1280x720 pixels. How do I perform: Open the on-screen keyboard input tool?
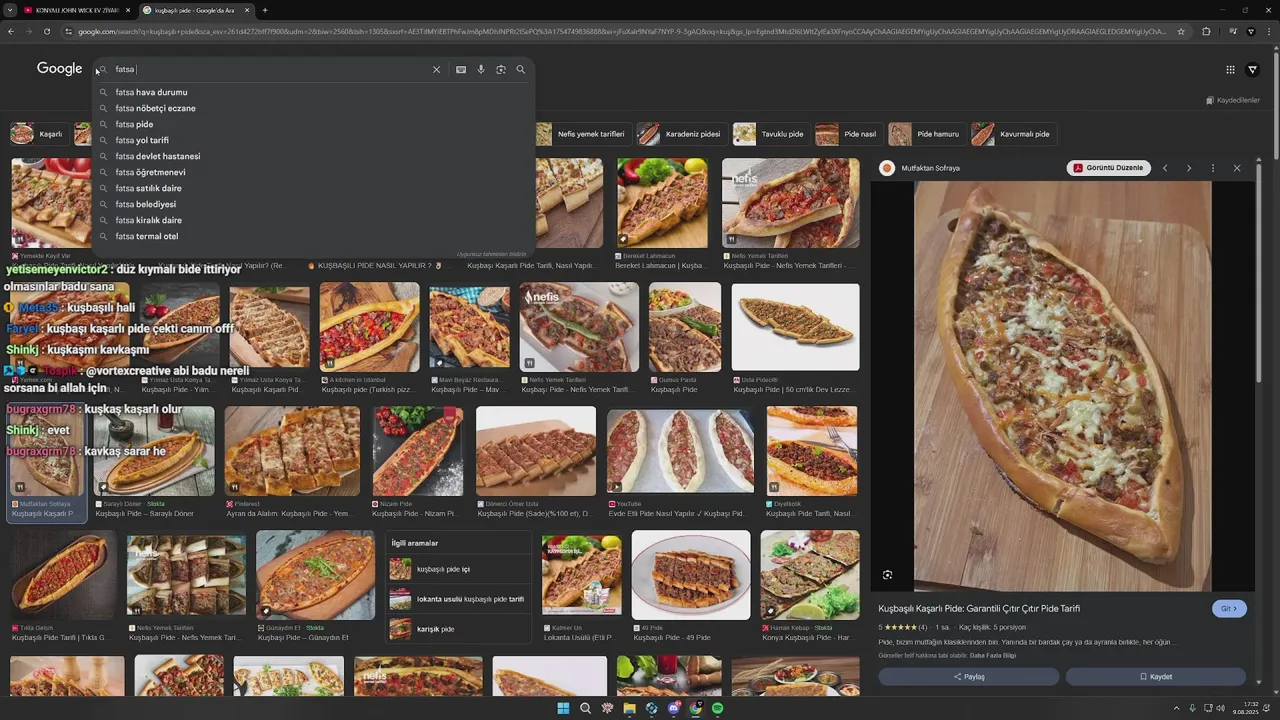click(x=461, y=70)
